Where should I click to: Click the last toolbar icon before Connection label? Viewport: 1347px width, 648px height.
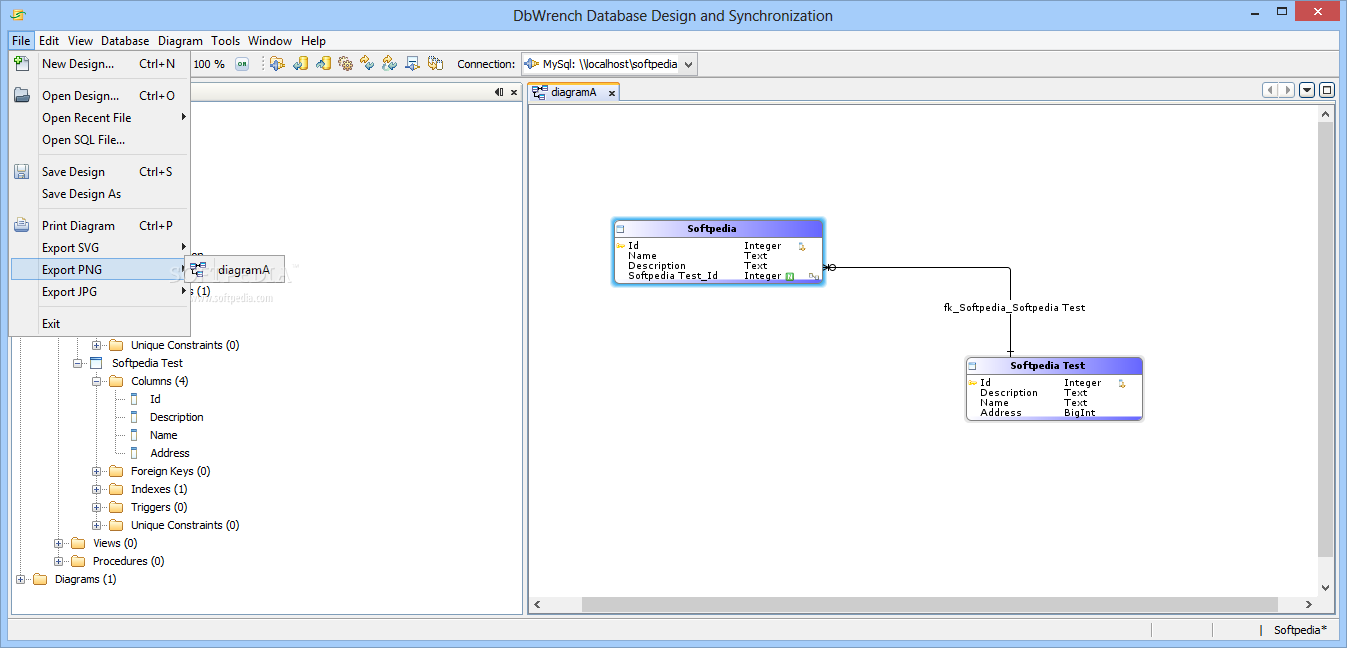pos(435,64)
